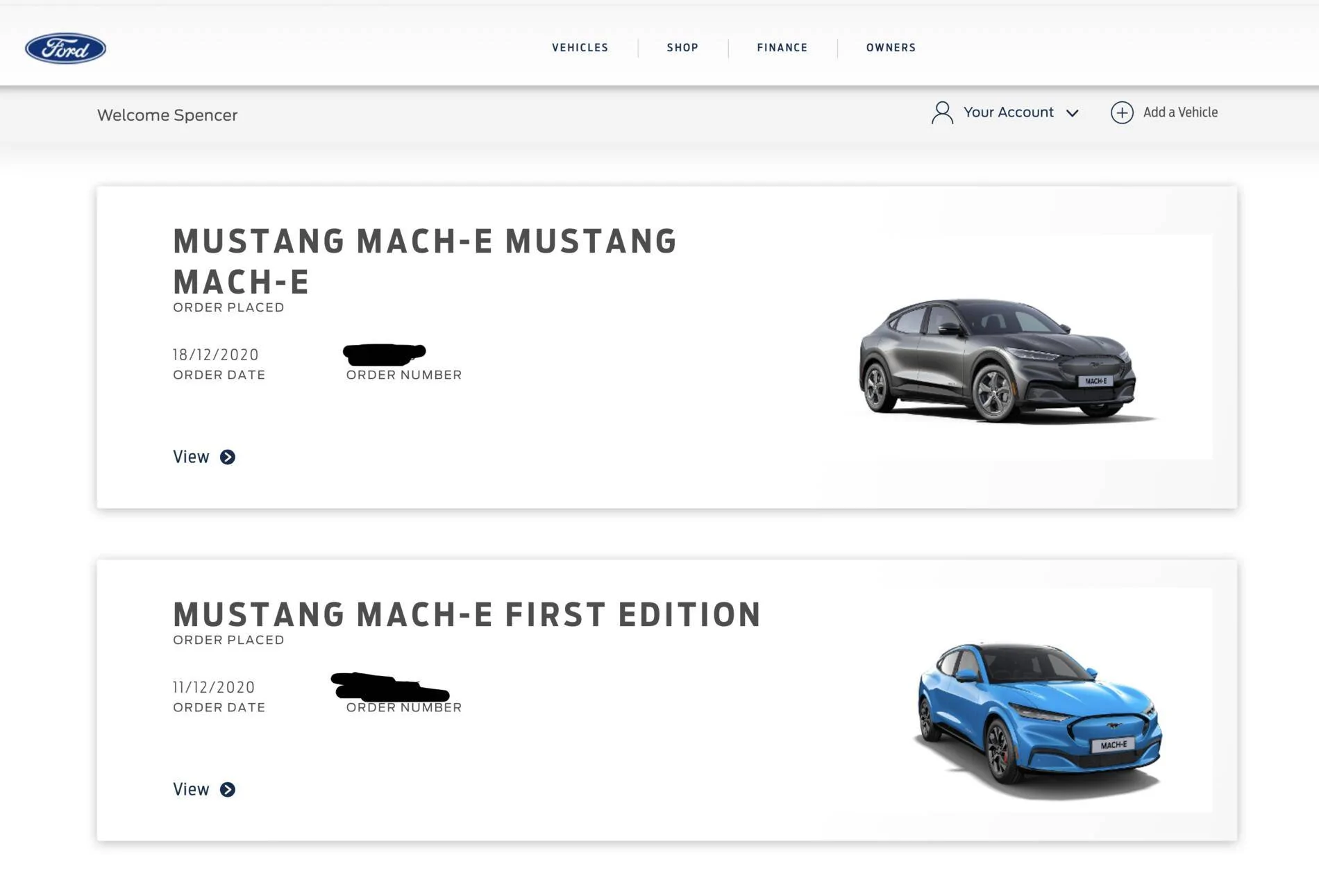Click Order Number label in the 18/12/2020 order card

(404, 375)
